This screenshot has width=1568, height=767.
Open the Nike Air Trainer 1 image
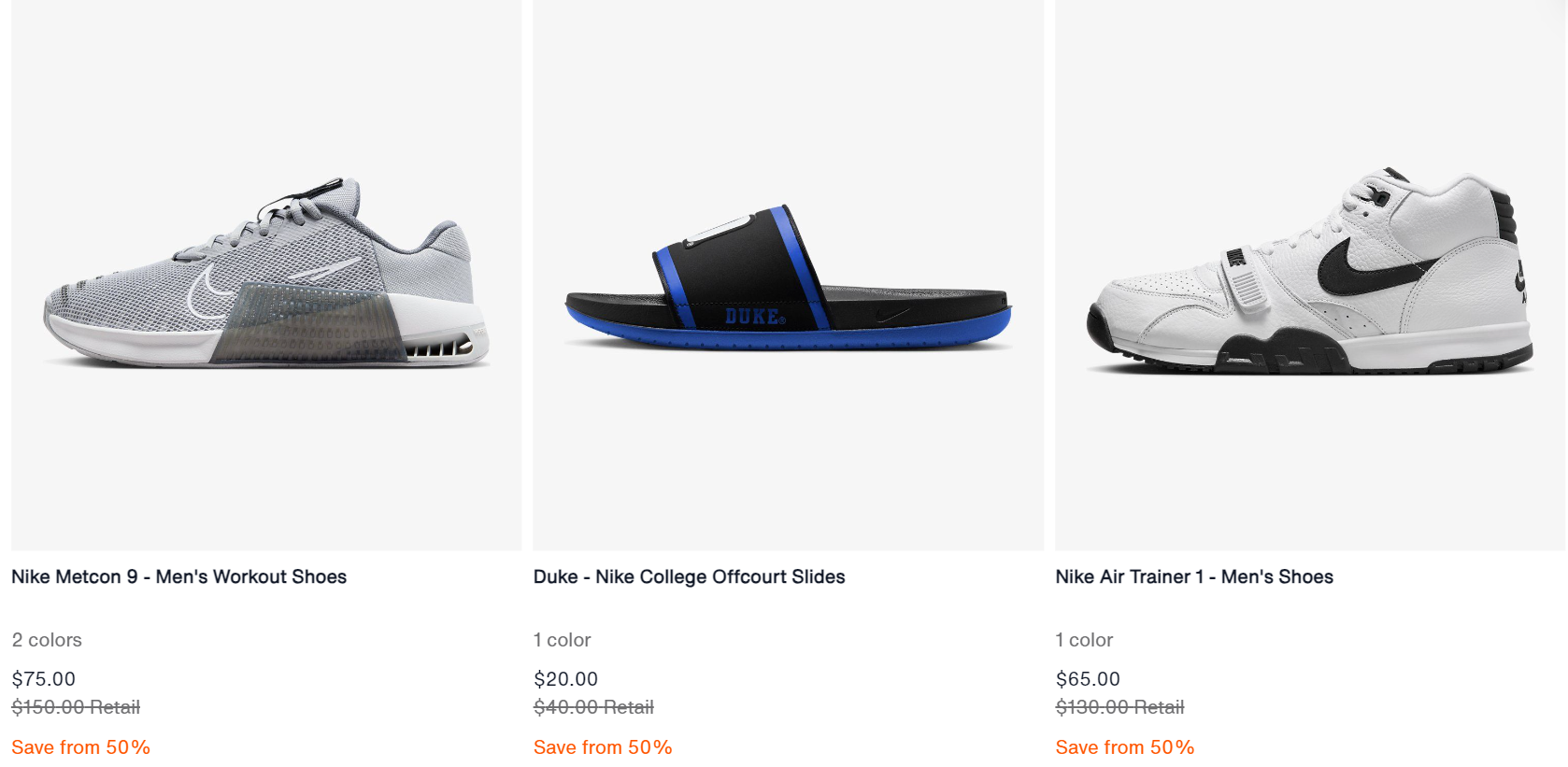click(1310, 274)
